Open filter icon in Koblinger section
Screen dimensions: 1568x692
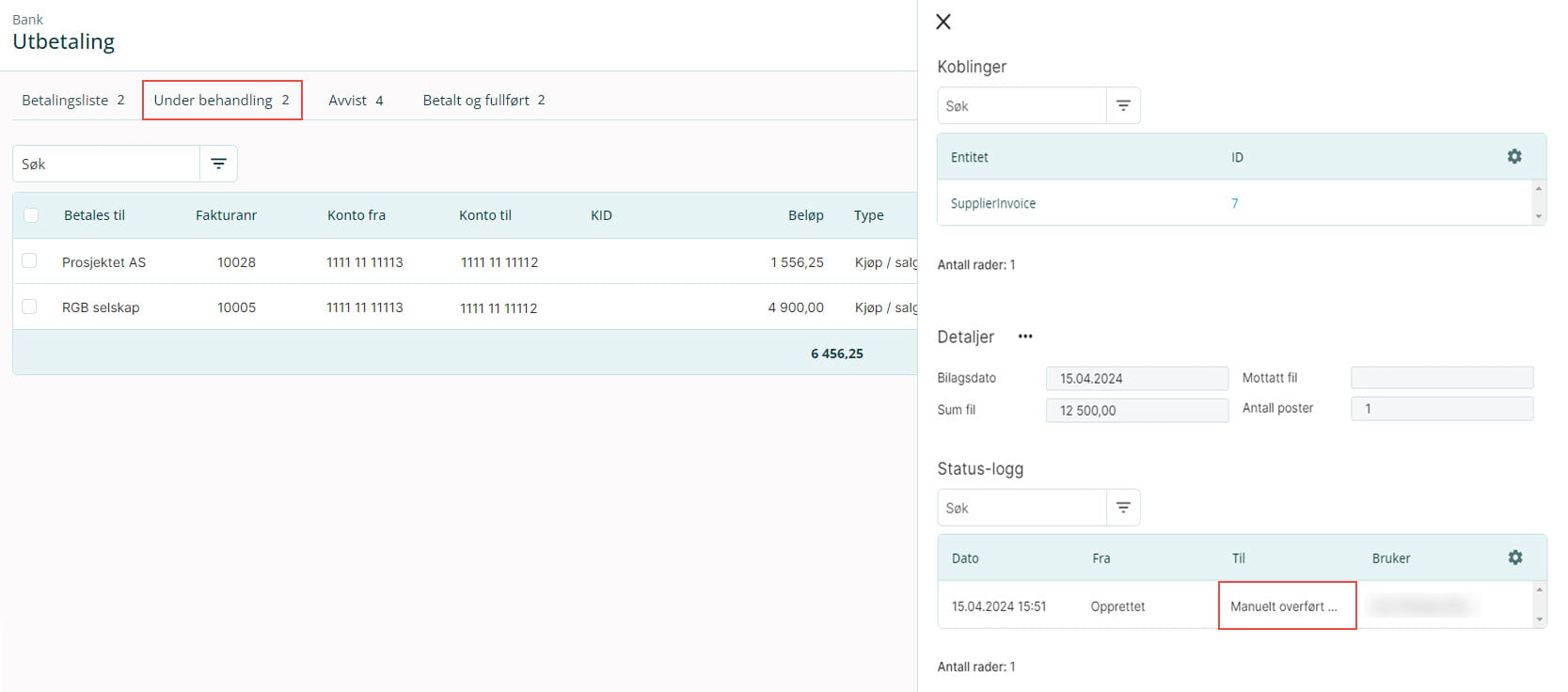(x=1123, y=106)
